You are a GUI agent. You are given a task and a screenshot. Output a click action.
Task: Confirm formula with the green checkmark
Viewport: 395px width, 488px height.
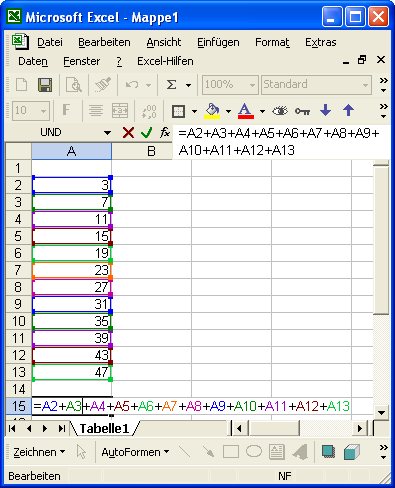point(147,133)
